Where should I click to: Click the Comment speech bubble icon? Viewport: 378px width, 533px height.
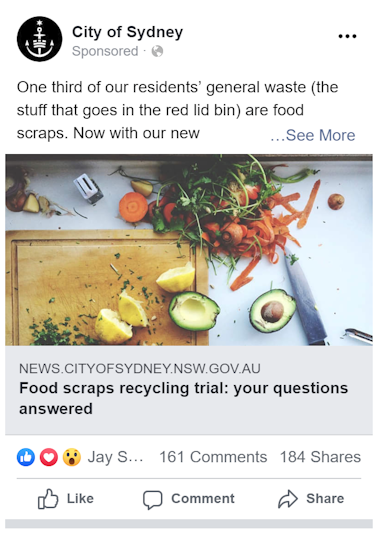coord(153,500)
